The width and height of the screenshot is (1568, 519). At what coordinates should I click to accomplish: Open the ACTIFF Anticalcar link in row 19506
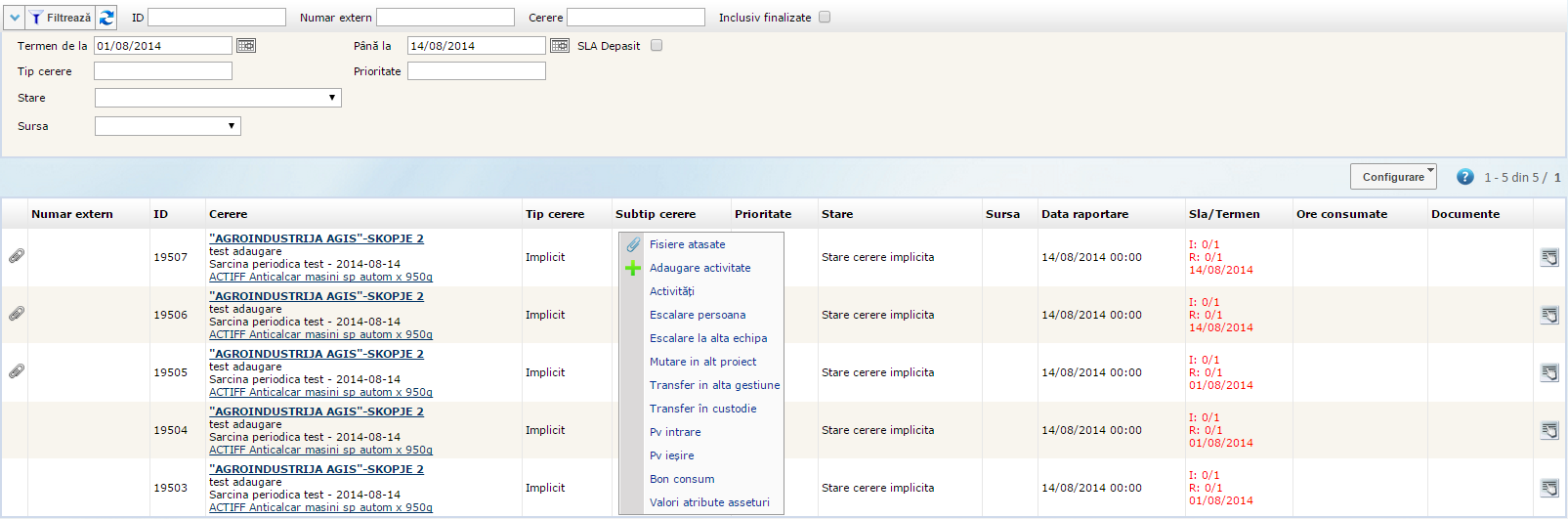point(320,334)
